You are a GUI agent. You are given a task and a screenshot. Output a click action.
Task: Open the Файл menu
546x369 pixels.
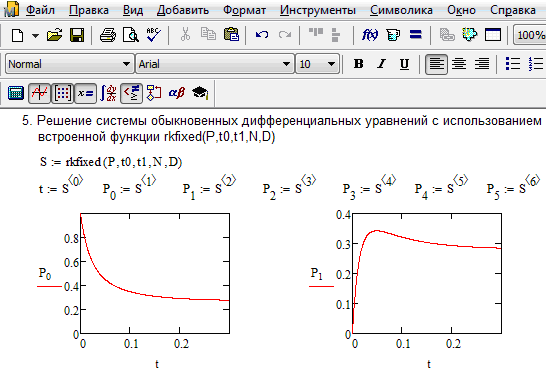click(40, 10)
